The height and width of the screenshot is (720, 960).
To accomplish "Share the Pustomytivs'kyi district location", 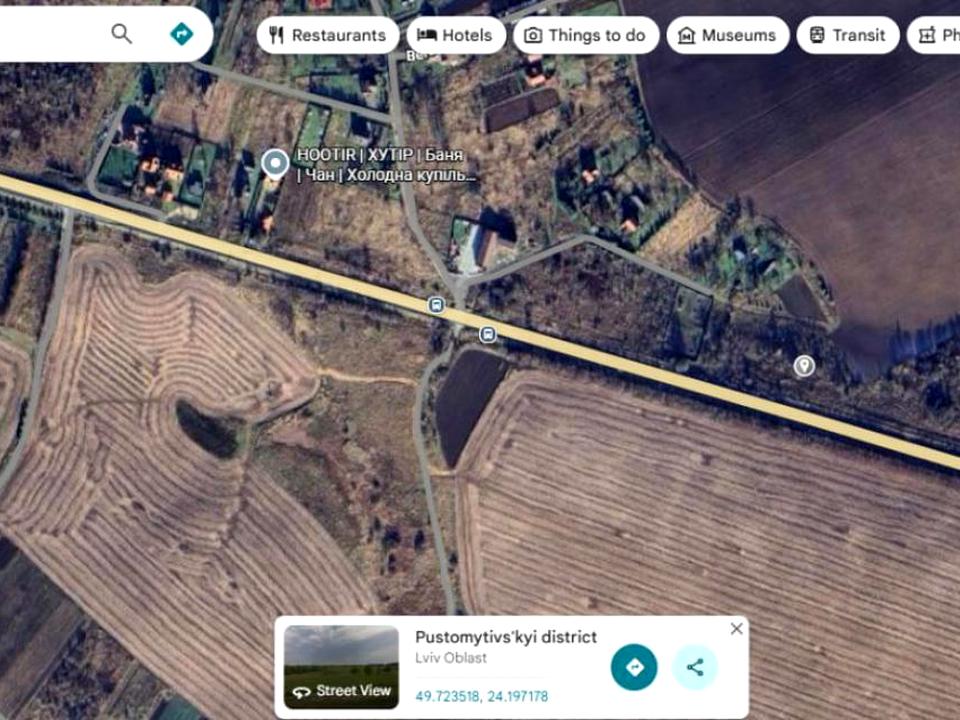I will click(695, 667).
